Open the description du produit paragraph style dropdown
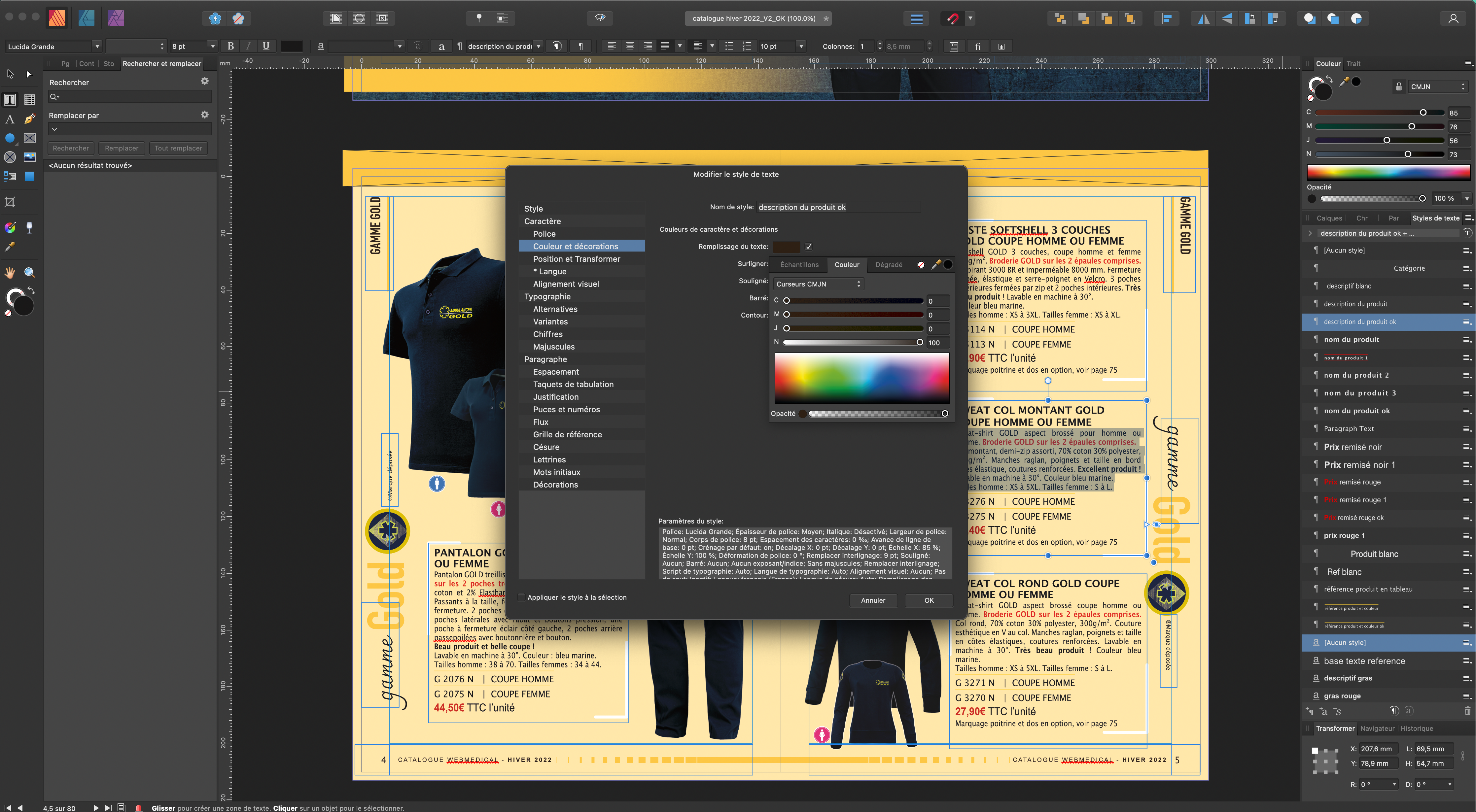 pyautogui.click(x=539, y=47)
